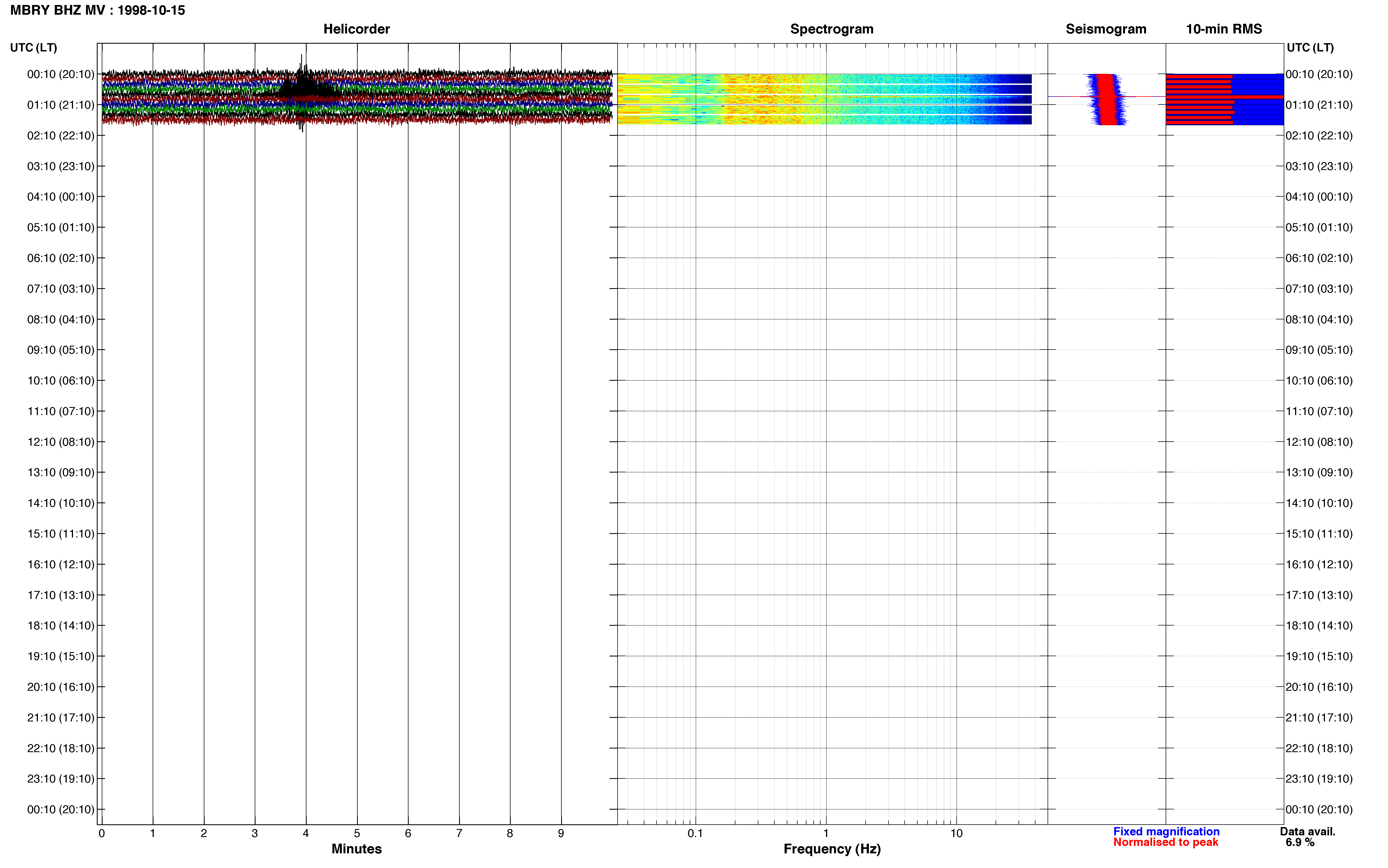
Task: Click left time label '00:10 (20:10)' at top
Action: coord(61,74)
